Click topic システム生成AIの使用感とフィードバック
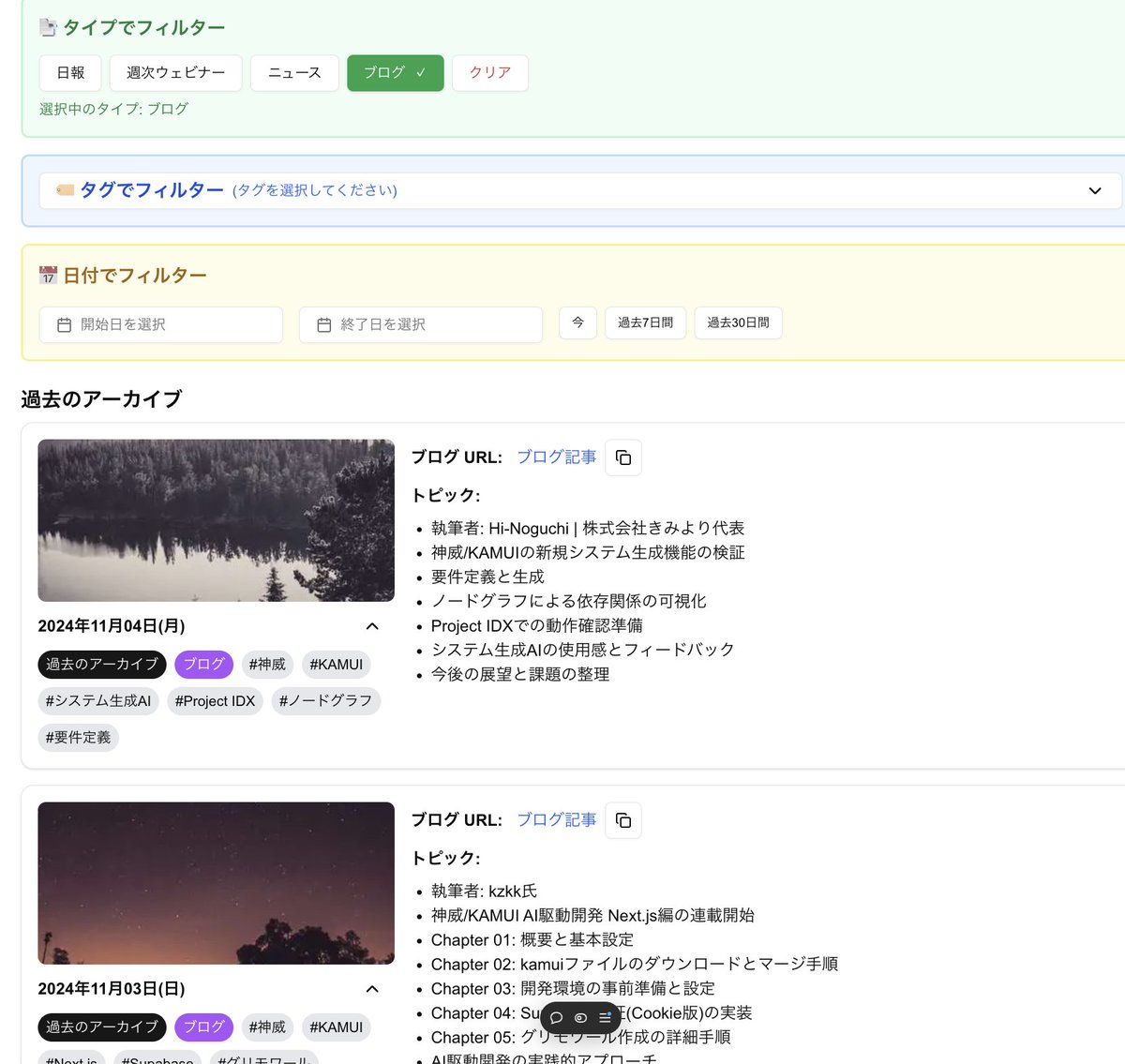This screenshot has height=1064, width=1125. 583,651
